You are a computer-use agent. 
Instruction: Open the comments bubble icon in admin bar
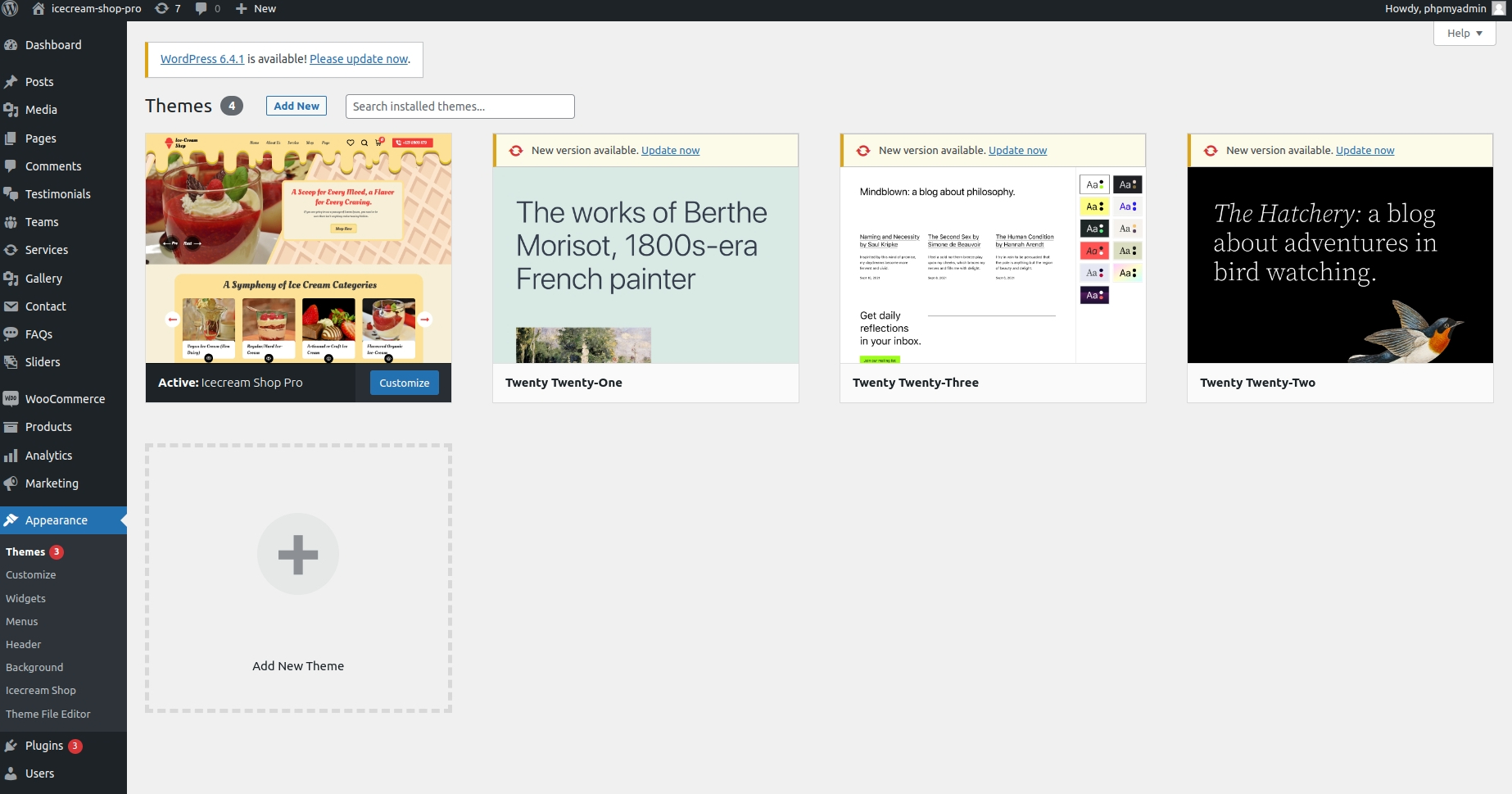(x=201, y=9)
